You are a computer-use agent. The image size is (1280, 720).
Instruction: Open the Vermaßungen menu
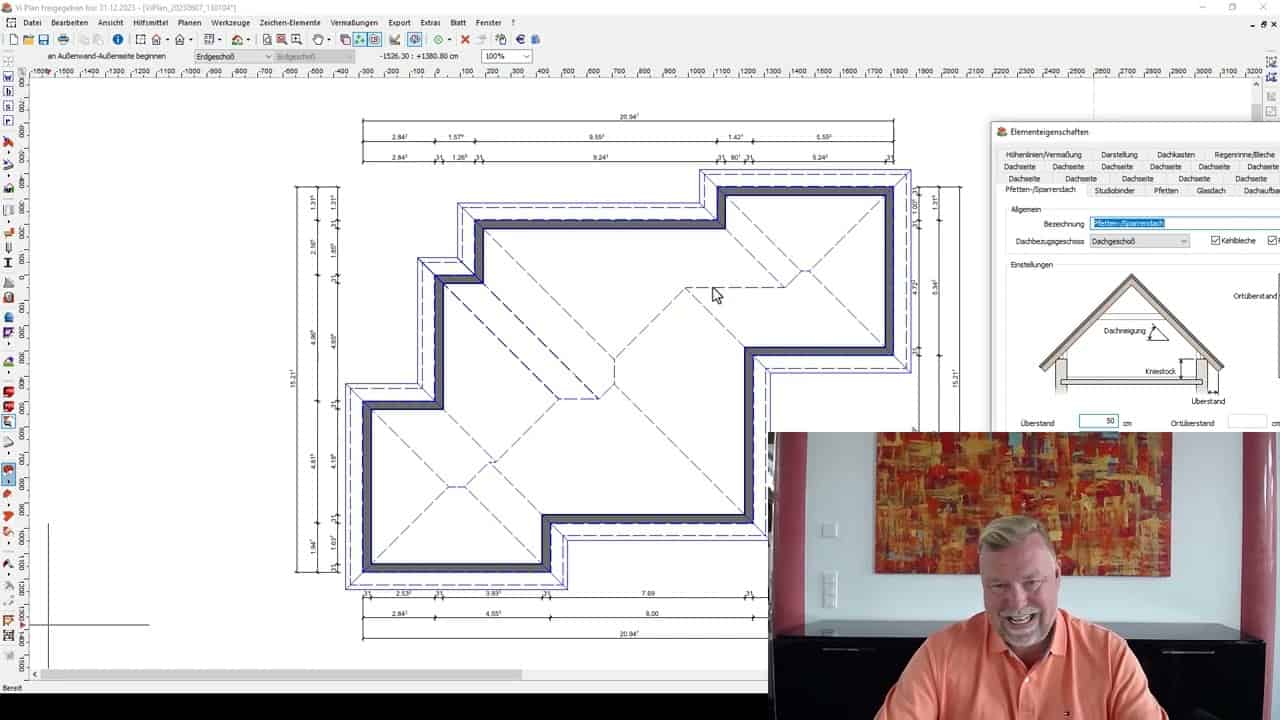(355, 22)
